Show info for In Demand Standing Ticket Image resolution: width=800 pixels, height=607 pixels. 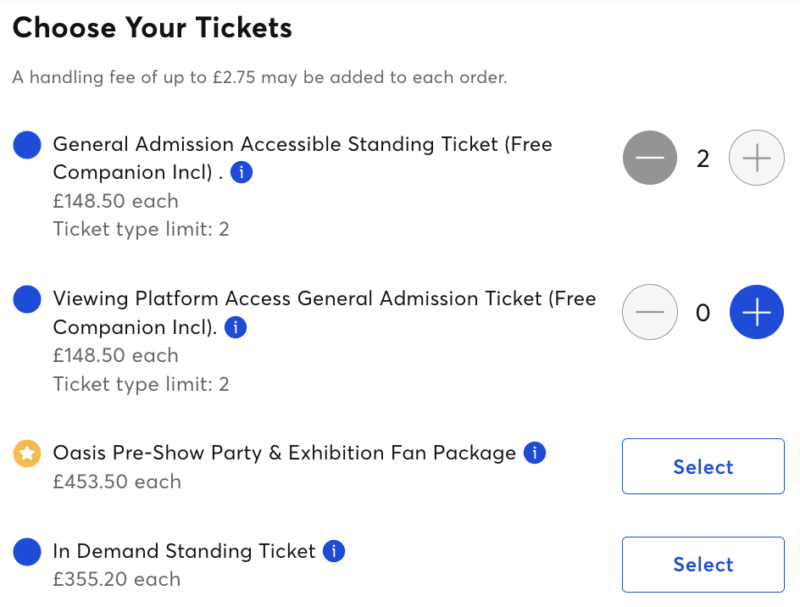pos(334,551)
